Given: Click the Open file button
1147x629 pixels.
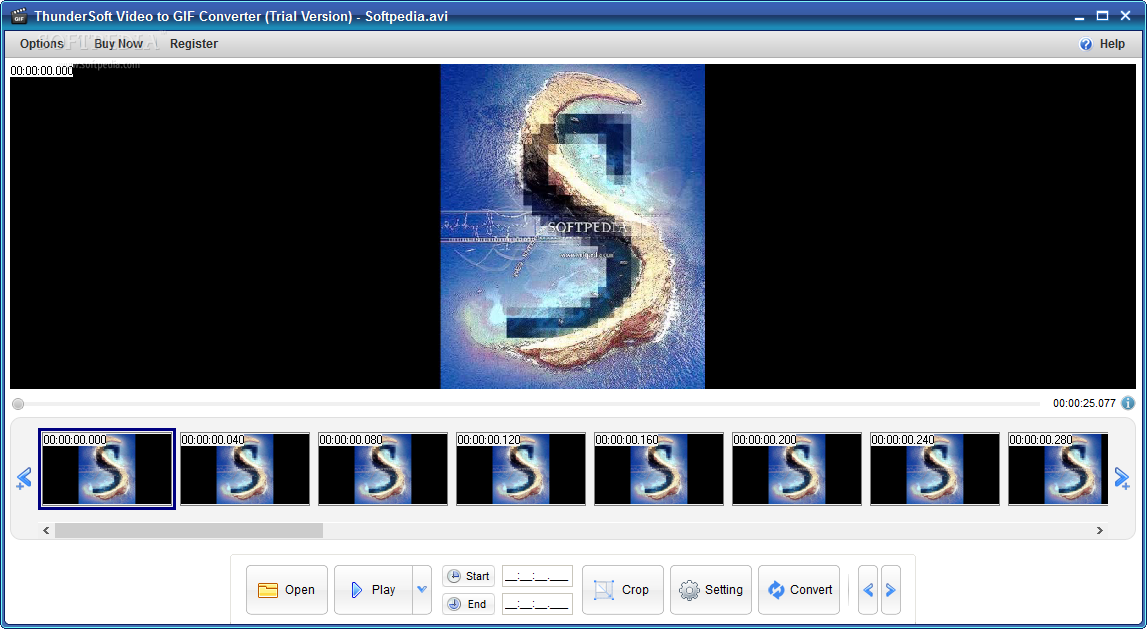Looking at the screenshot, I should coord(287,590).
